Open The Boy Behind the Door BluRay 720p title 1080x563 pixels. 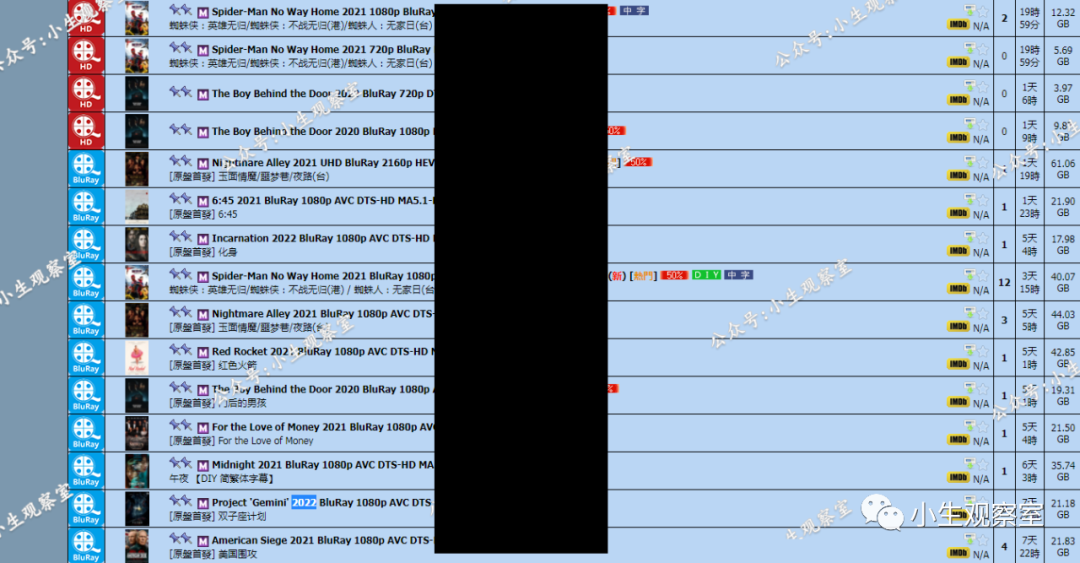point(323,94)
